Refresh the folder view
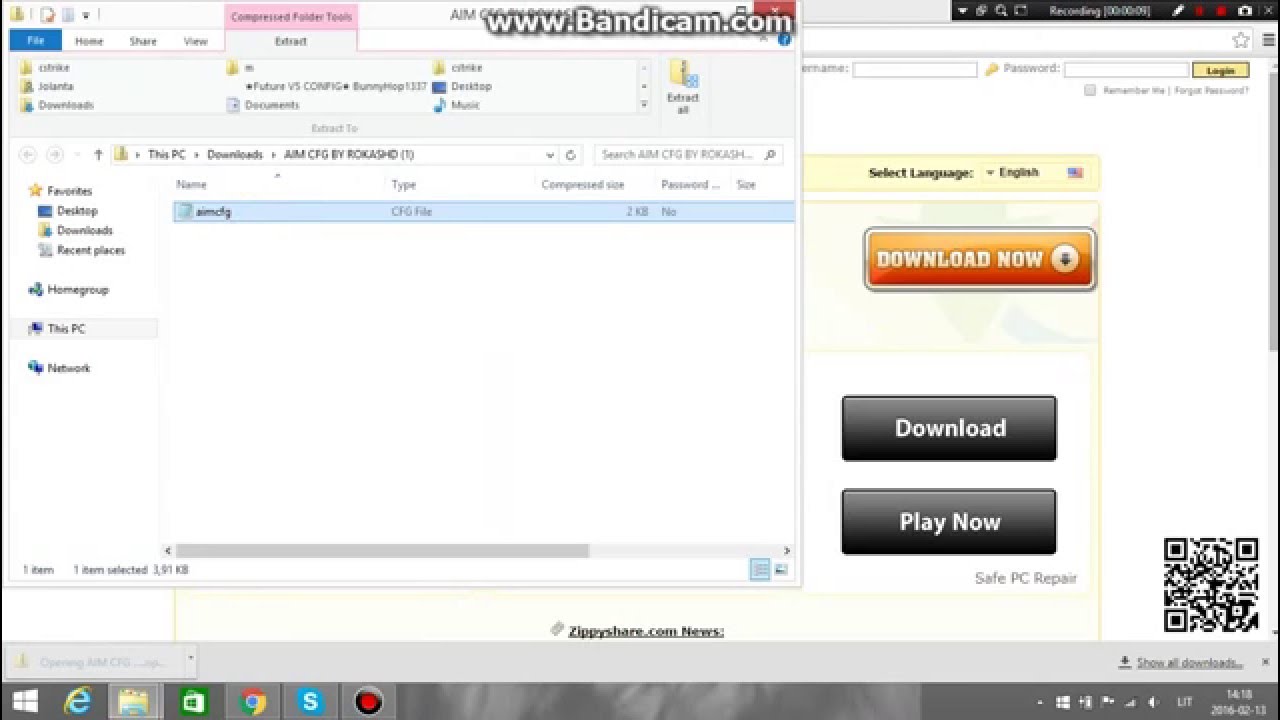 pyautogui.click(x=571, y=155)
